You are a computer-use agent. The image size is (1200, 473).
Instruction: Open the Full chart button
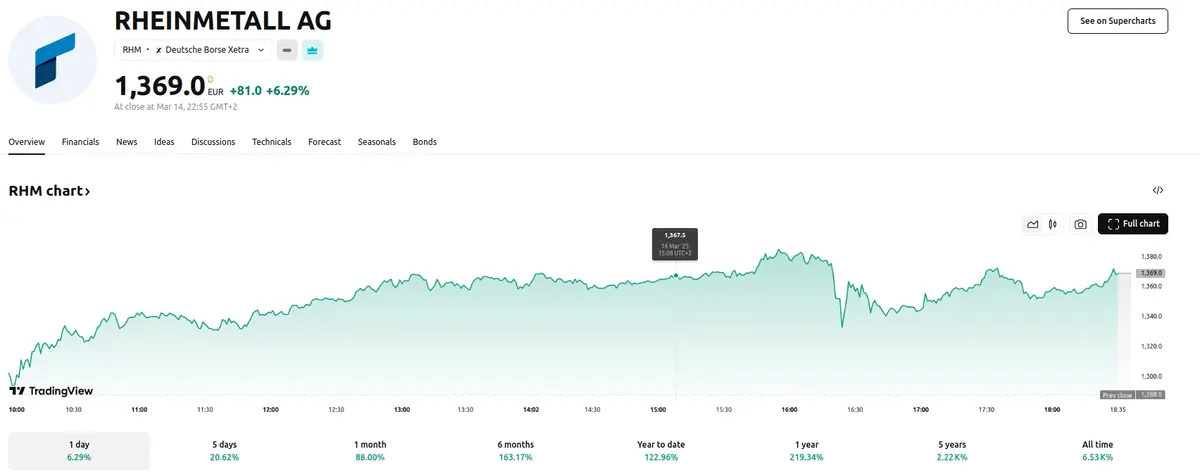(x=1133, y=224)
